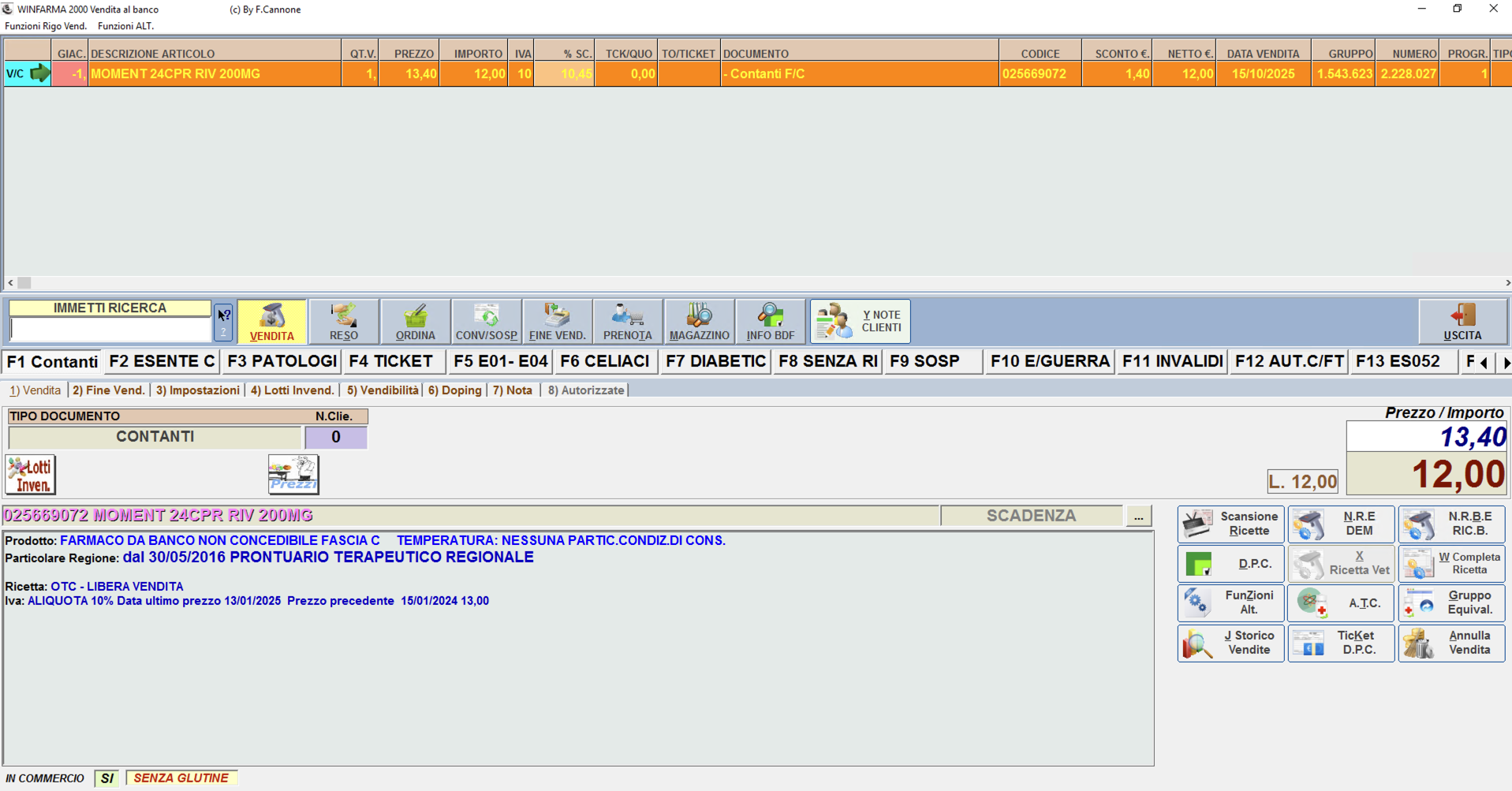Select the MOMENT 24CPR RIV 200MG row
1512x791 pixels.
pyautogui.click(x=215, y=74)
